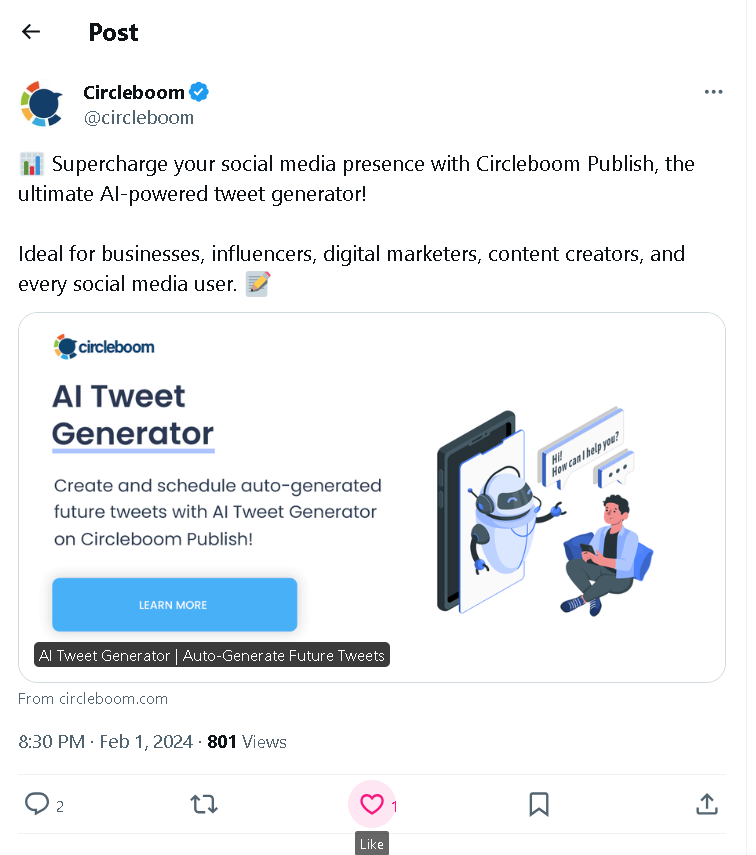Open the three-dot more options menu

713,91
